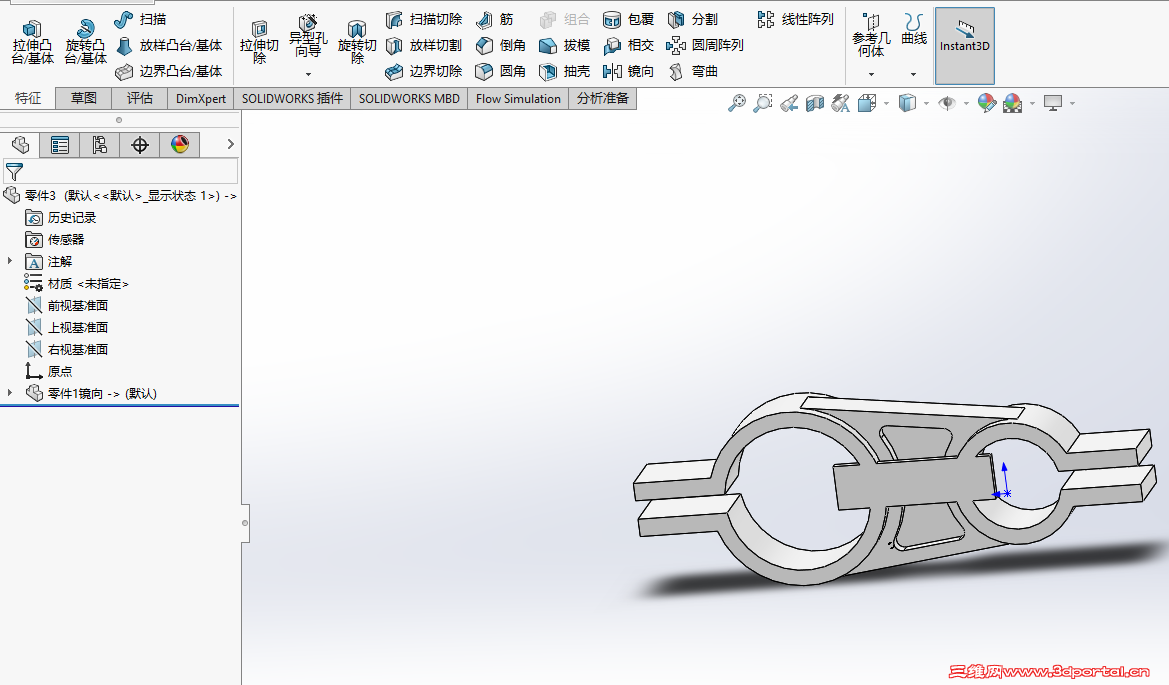Expand the 零件1镜向 tree node
Screen dimensions: 1169x685
click(x=10, y=393)
